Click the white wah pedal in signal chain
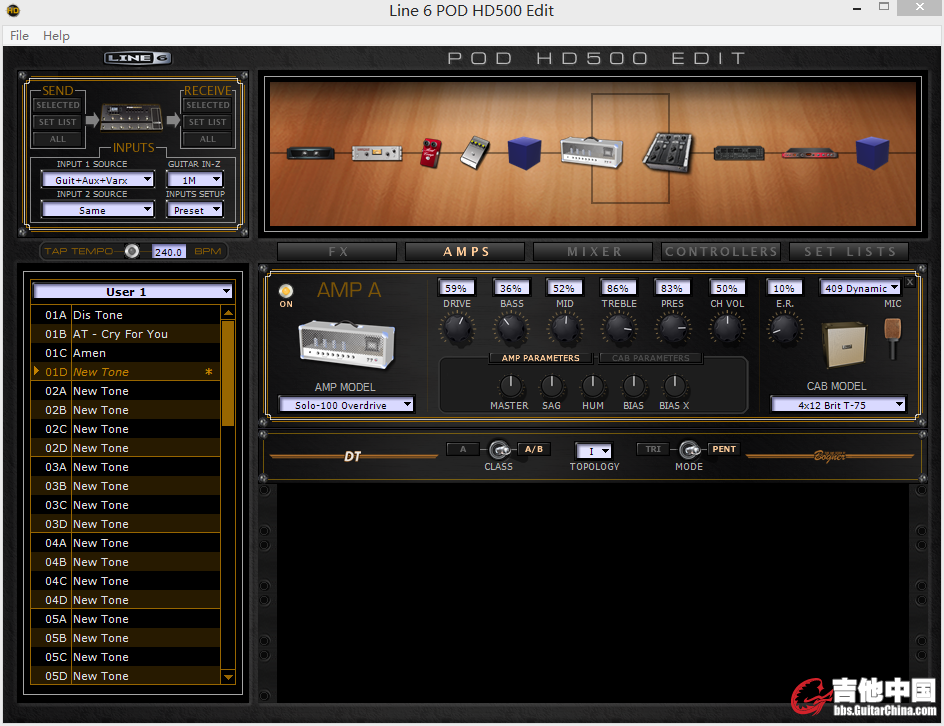Screen dimensions: 944x726 click(474, 152)
